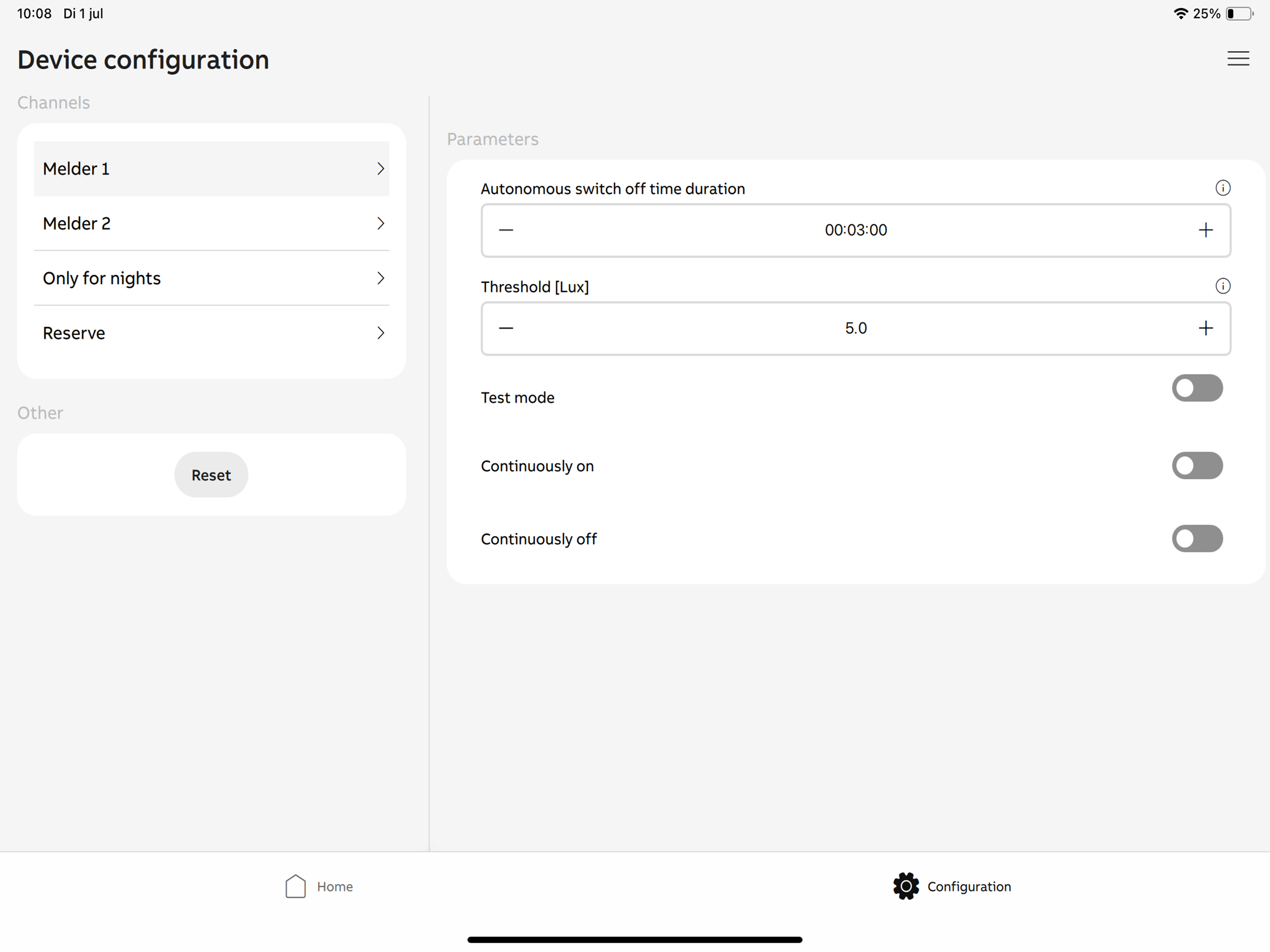This screenshot has width=1270, height=952.
Task: Increase switch off time duration with plus
Action: (x=1205, y=230)
